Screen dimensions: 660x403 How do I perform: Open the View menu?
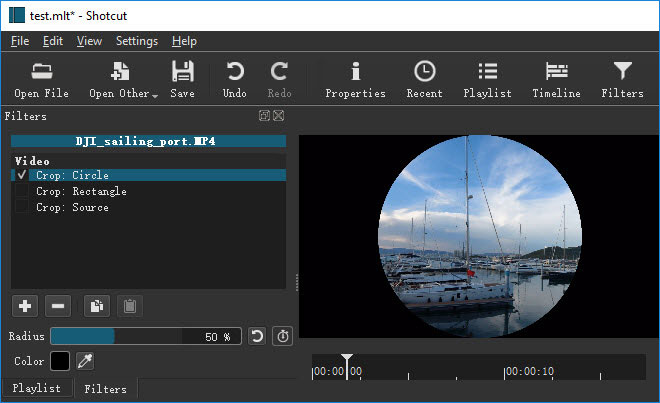coord(89,41)
